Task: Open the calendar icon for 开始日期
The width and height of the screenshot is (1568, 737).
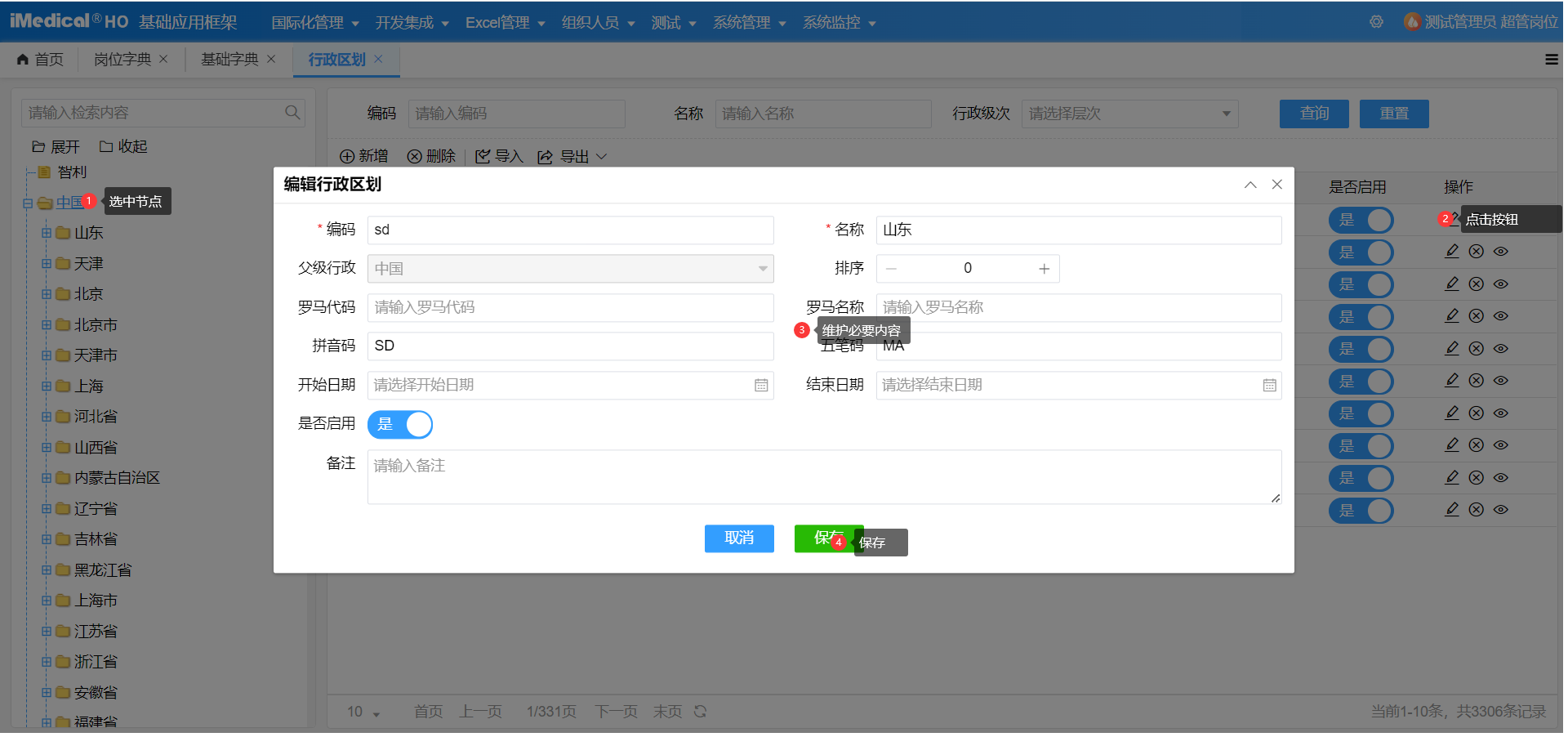Action: (x=761, y=385)
